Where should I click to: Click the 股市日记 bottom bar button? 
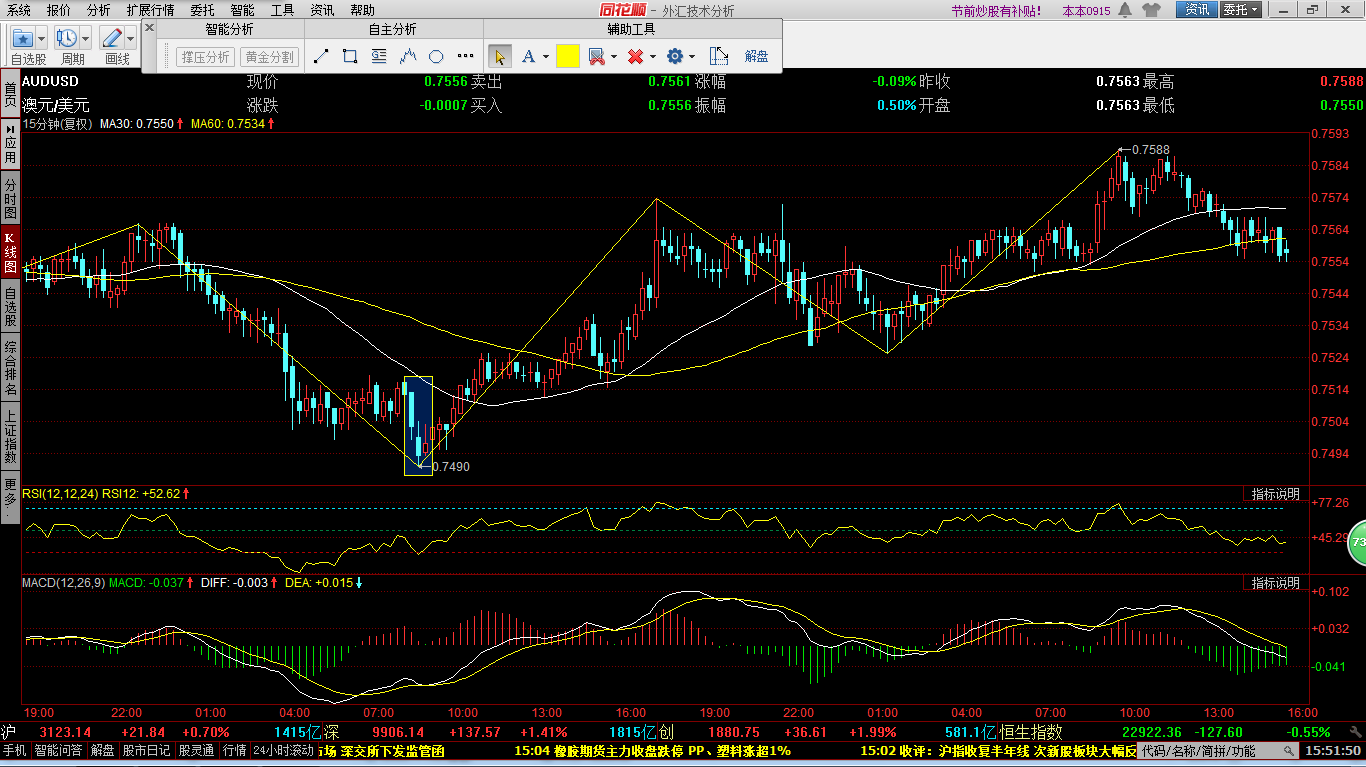146,751
